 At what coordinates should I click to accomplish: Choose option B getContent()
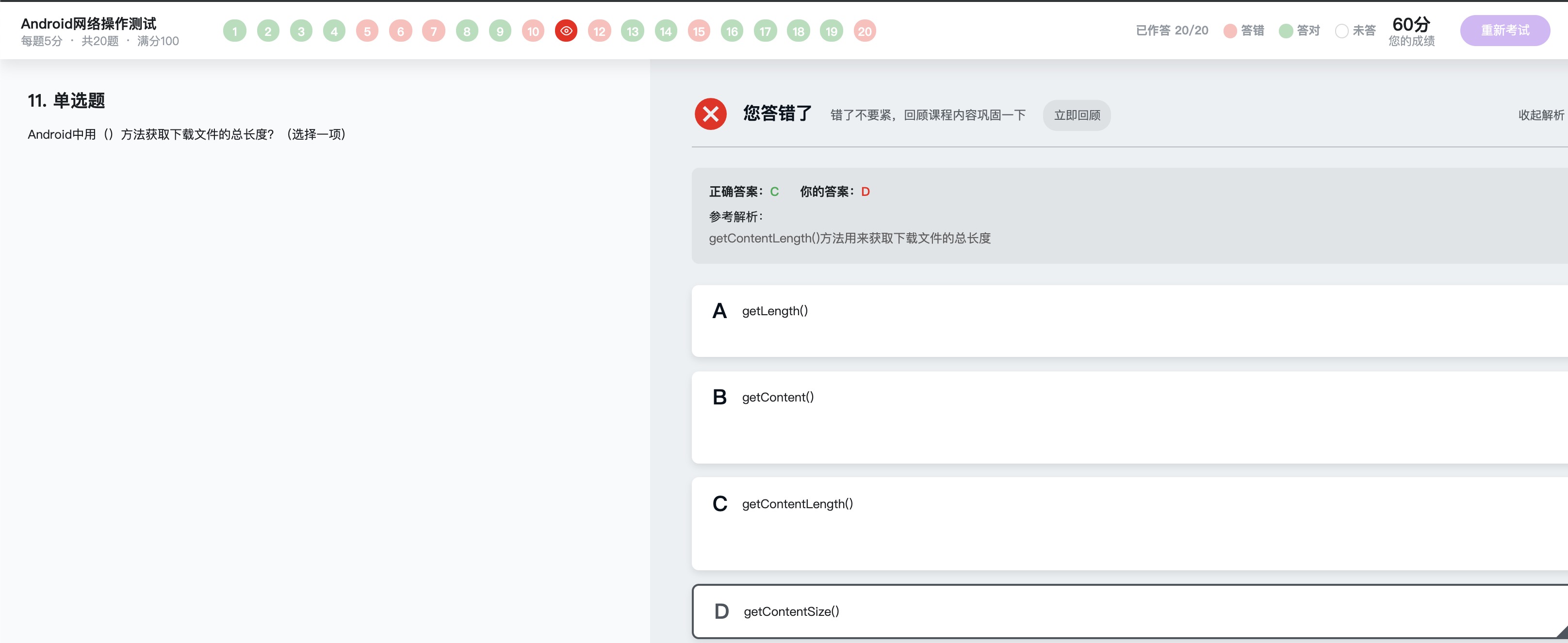click(1130, 418)
